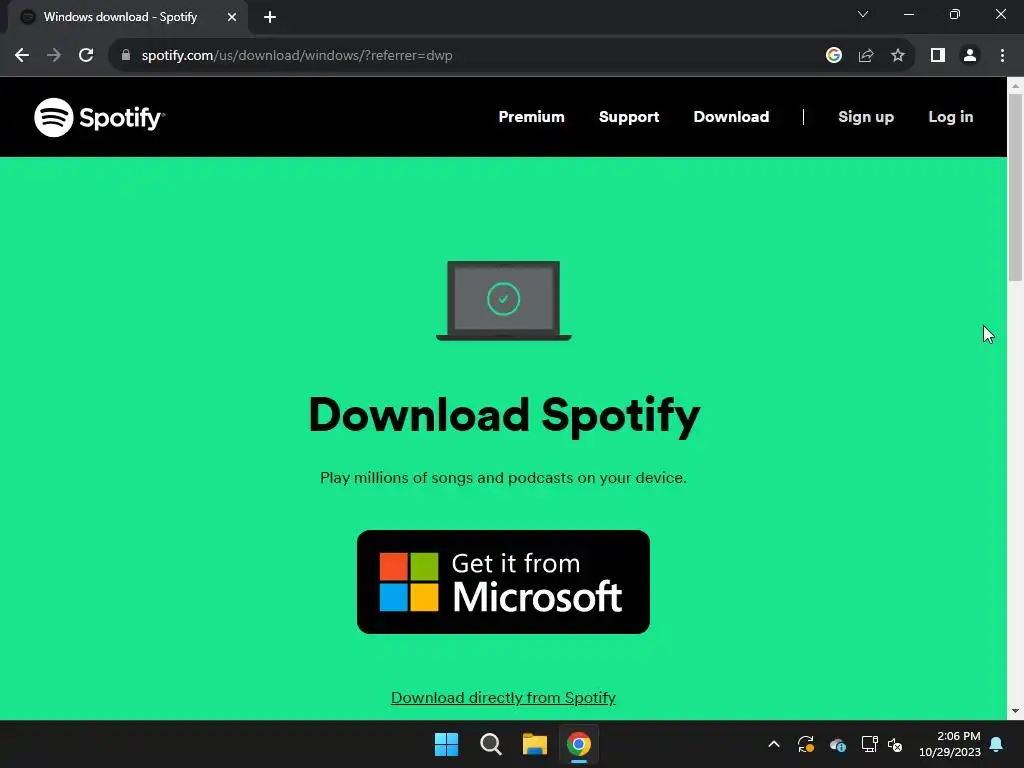The height and width of the screenshot is (768, 1024).
Task: Select the Windows download - Spotify tab
Action: [127, 17]
